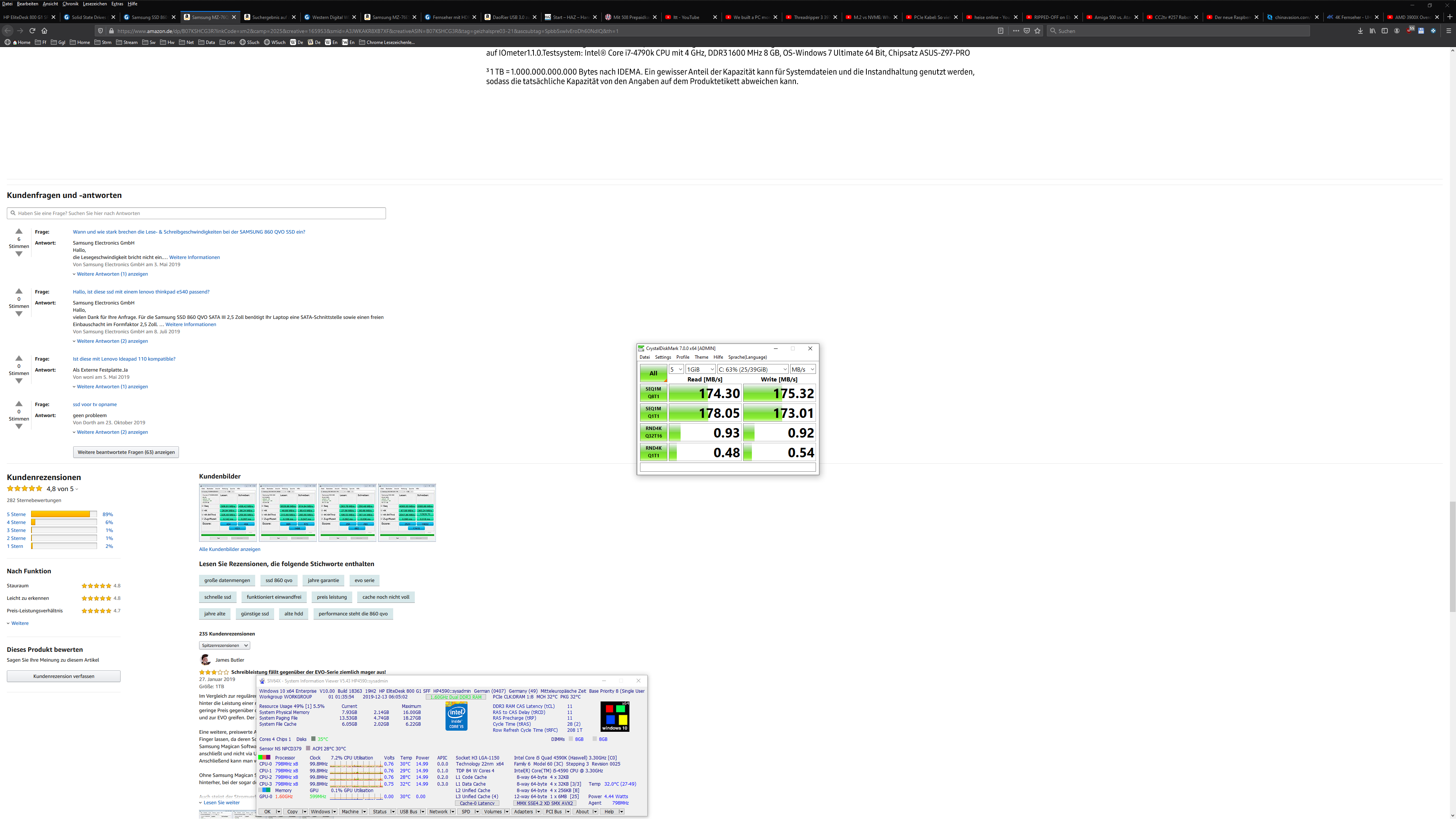Filter reviews by '5 Sterne' link

point(16,515)
